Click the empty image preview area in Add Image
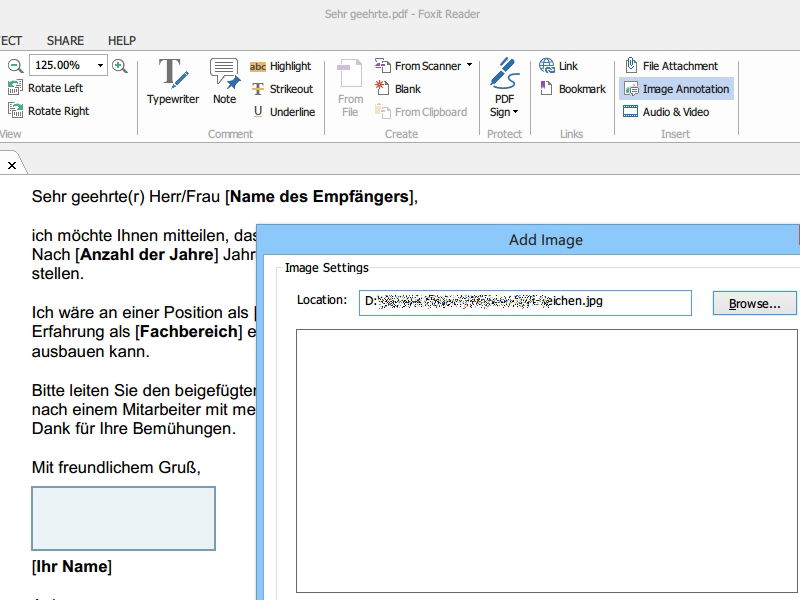Screen dimensions: 800x600 [x=546, y=461]
